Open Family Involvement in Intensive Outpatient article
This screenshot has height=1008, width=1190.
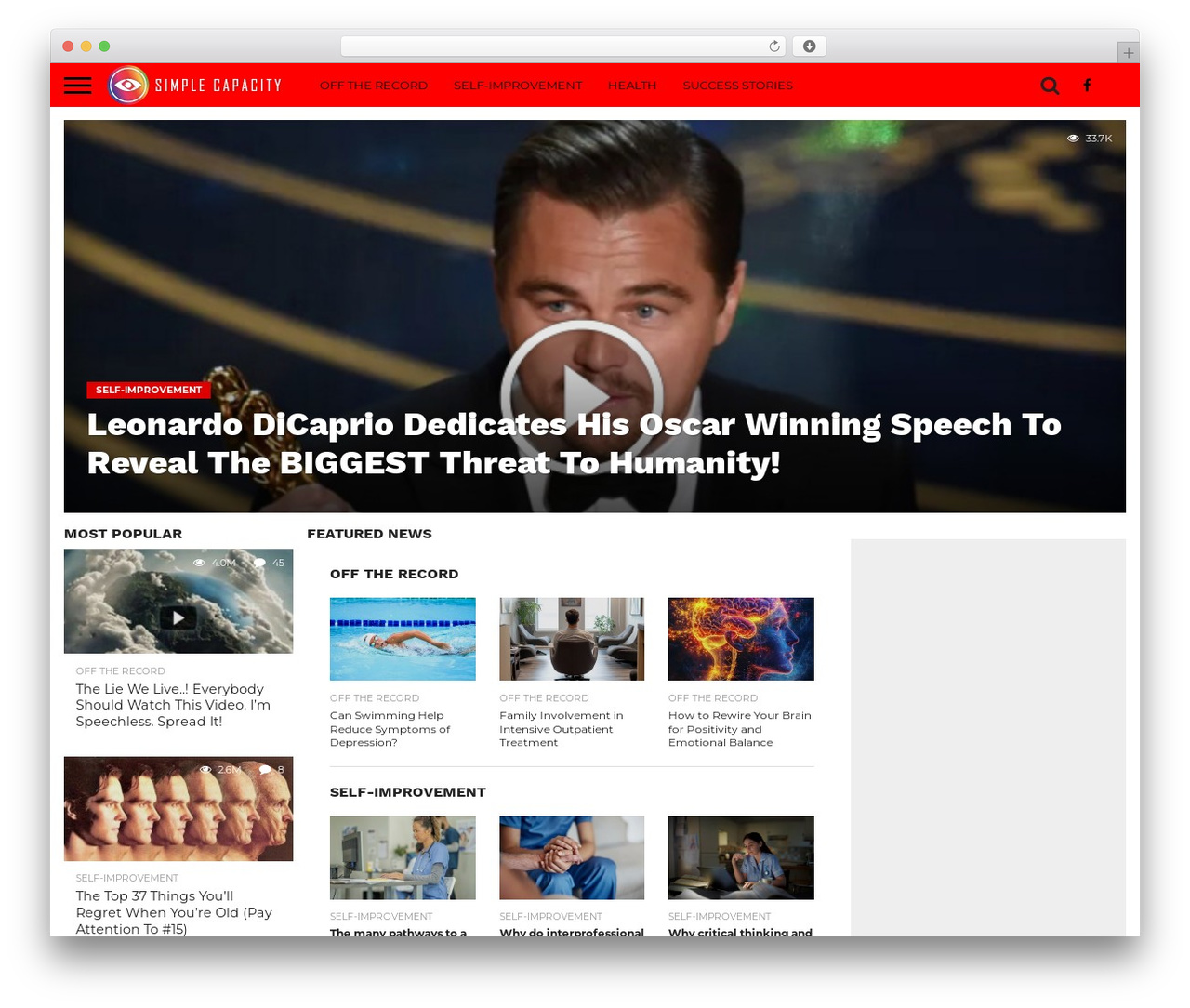(561, 729)
